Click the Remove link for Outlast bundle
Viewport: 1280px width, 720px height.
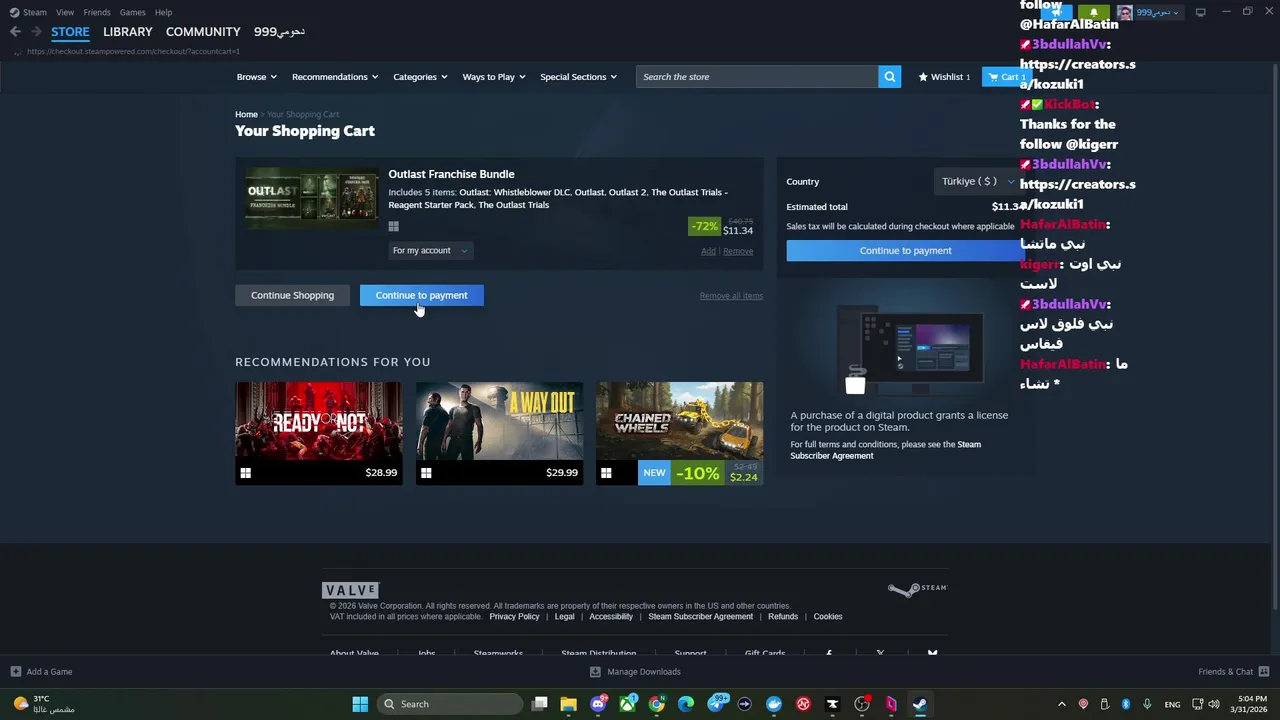(738, 251)
